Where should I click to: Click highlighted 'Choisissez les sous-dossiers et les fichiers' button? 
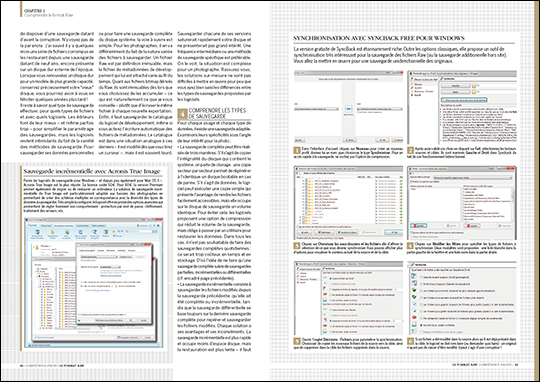click(x=464, y=100)
